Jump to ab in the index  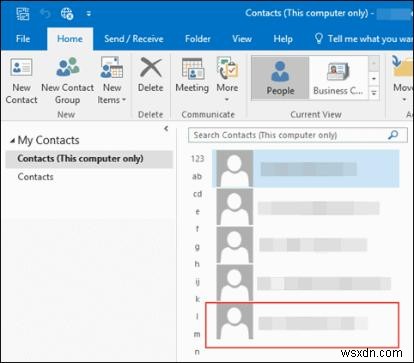[x=197, y=176]
